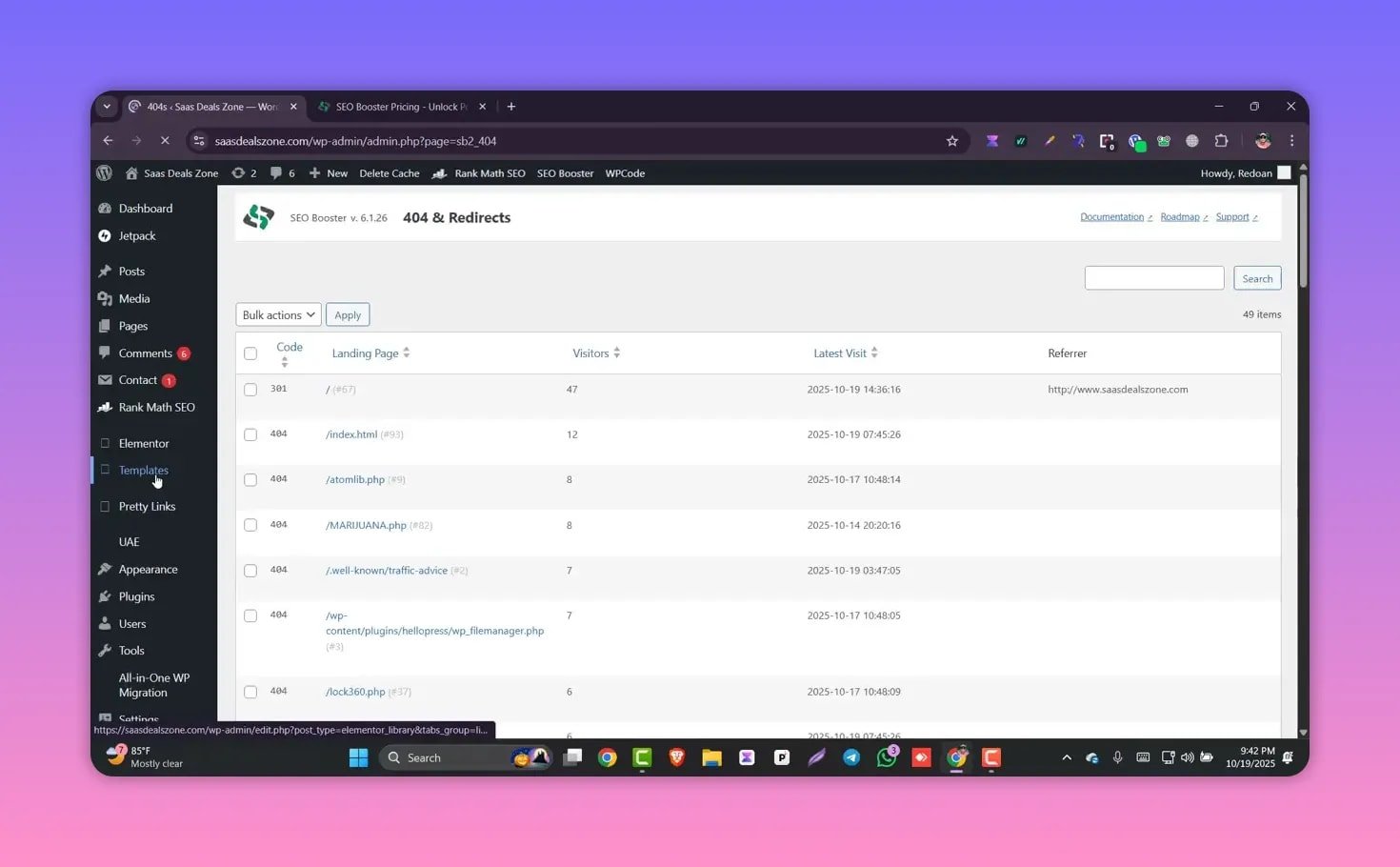Screen dimensions: 1400x867
Task: Open Telegram from the taskbar
Action: click(851, 757)
